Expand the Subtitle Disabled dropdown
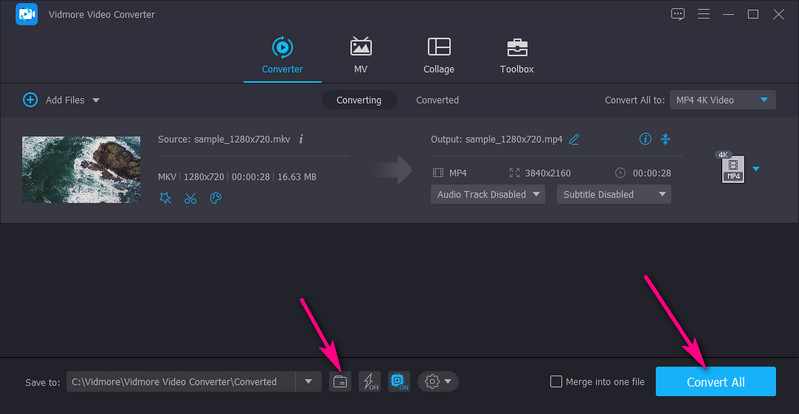Screen dimensions: 799x414 (613, 194)
